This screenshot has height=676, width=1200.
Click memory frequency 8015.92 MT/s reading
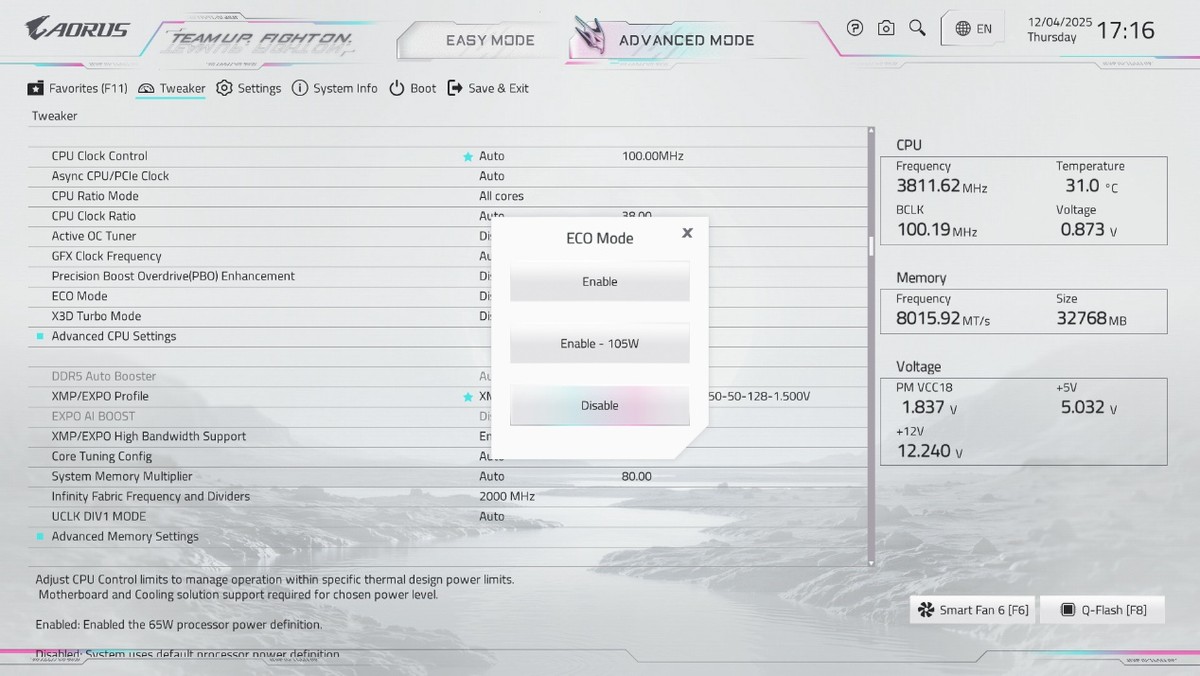943,319
